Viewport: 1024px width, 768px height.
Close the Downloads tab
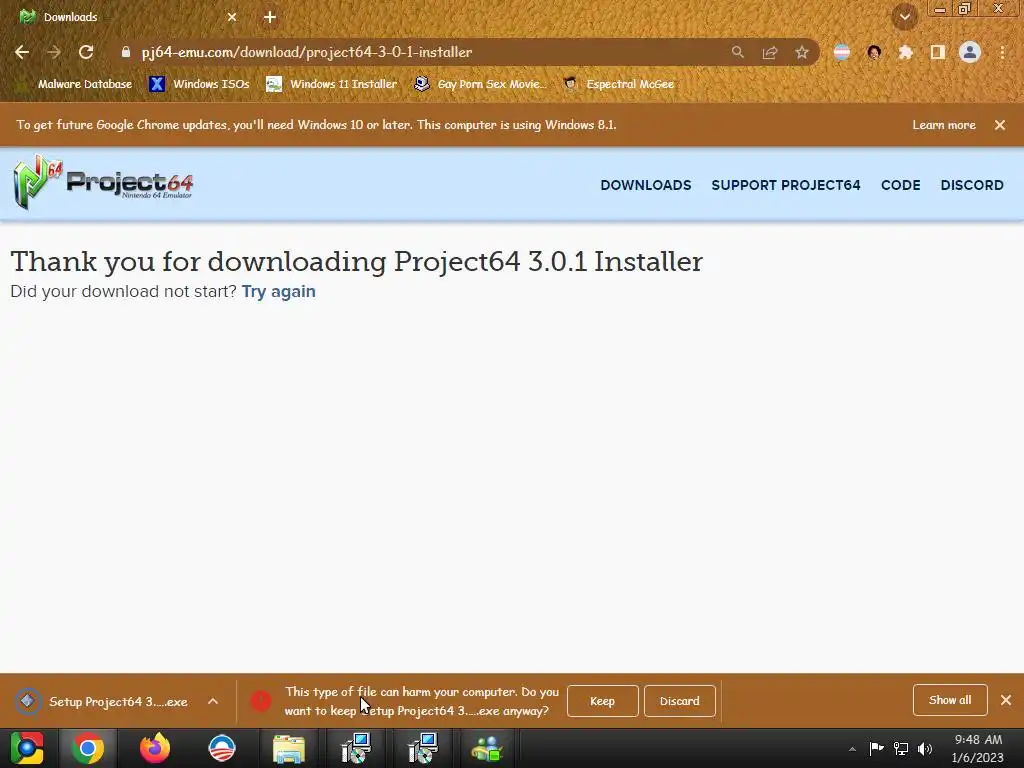click(x=232, y=17)
